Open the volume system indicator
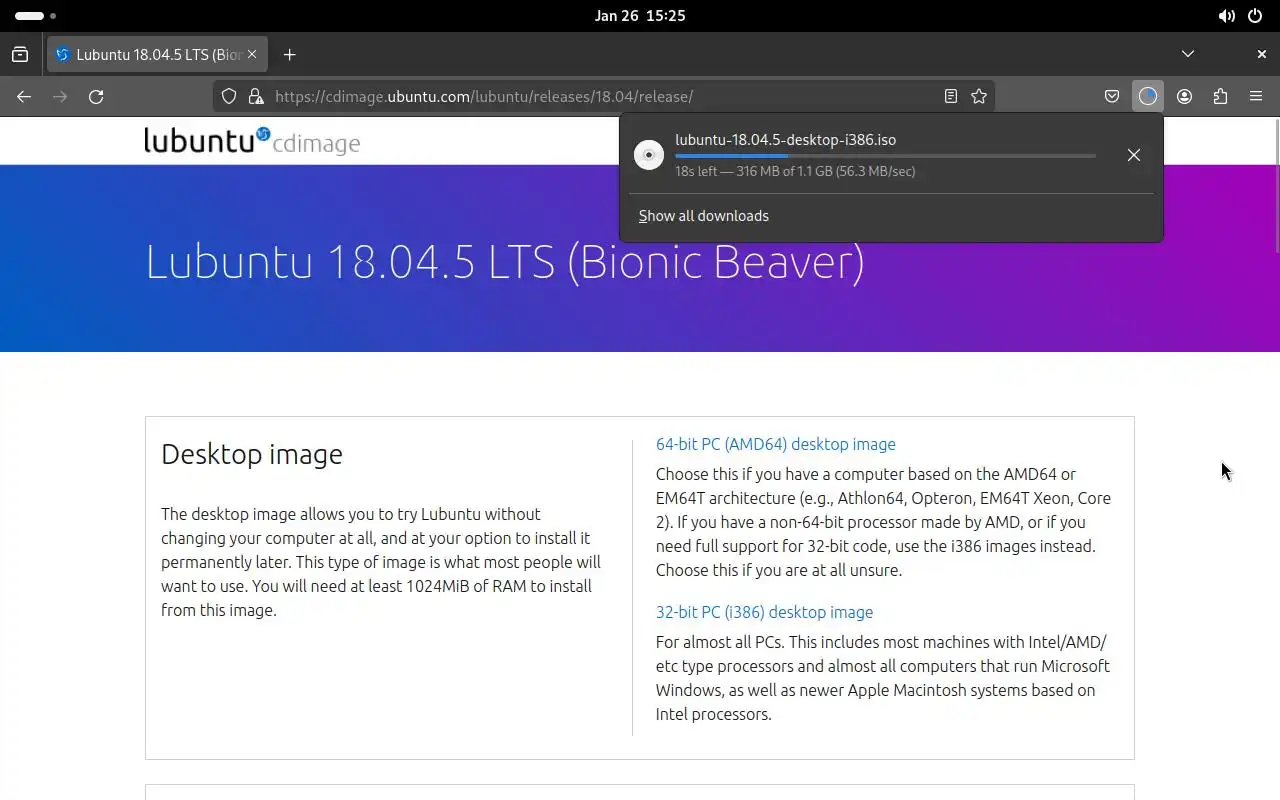This screenshot has height=800, width=1280. pyautogui.click(x=1226, y=16)
